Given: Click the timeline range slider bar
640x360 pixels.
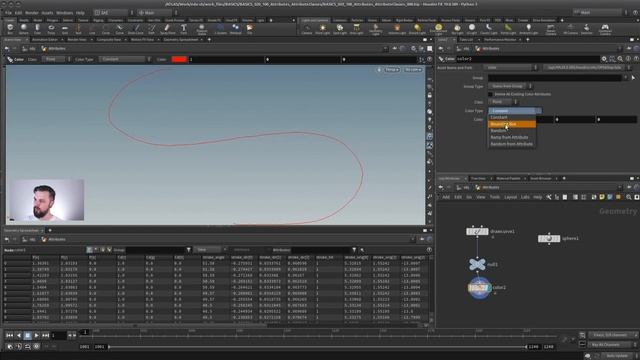Looking at the screenshot, I should 318,347.
